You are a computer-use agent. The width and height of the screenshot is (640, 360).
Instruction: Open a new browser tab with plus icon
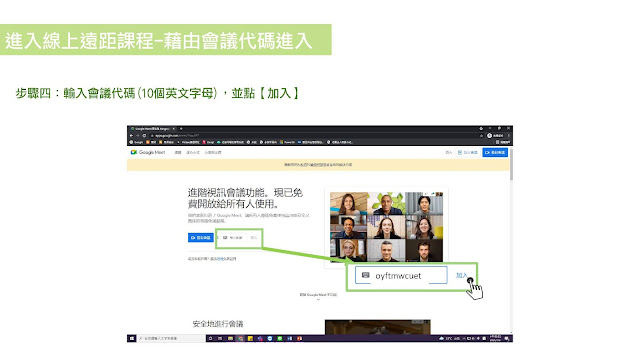[x=181, y=129]
